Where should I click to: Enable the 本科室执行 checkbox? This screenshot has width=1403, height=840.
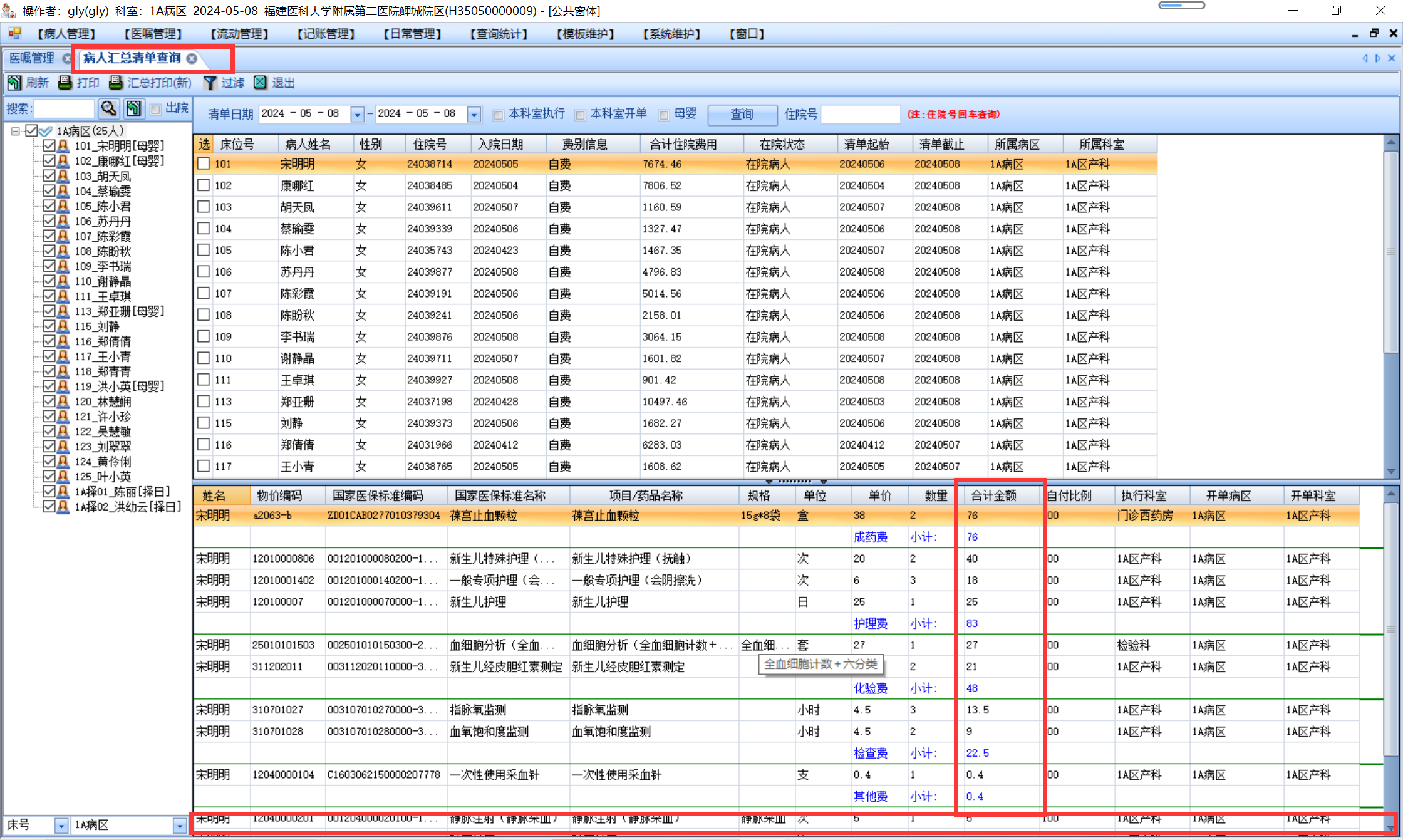tap(499, 115)
